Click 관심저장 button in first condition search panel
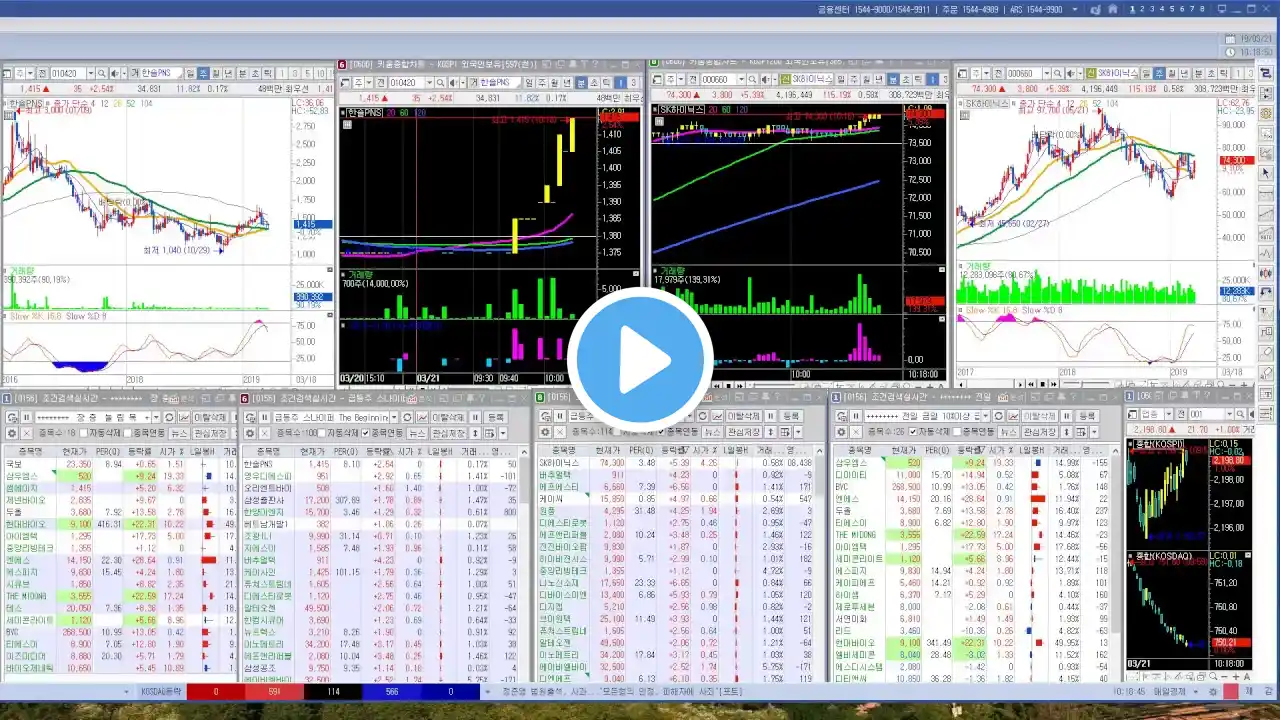 pyautogui.click(x=210, y=432)
